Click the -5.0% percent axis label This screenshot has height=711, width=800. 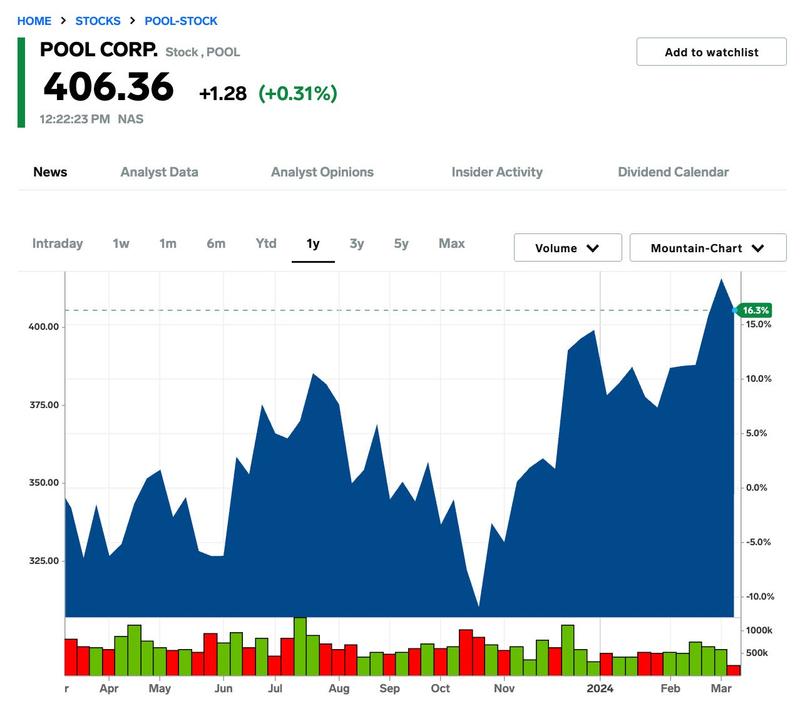coord(759,542)
